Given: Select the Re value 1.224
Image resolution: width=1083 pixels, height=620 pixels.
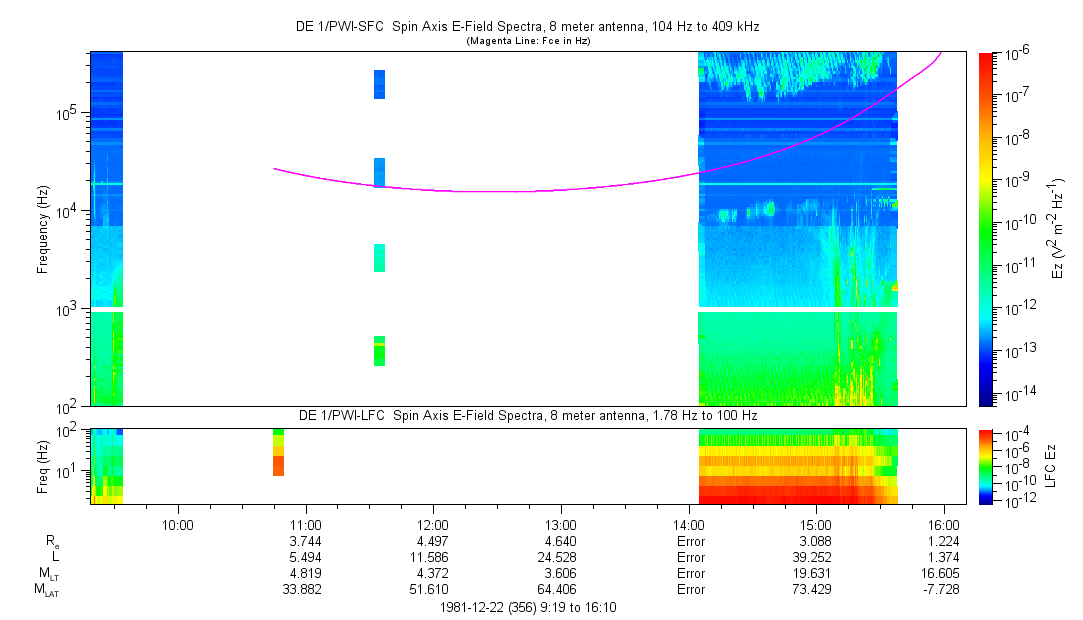Looking at the screenshot, I should pyautogui.click(x=943, y=541).
